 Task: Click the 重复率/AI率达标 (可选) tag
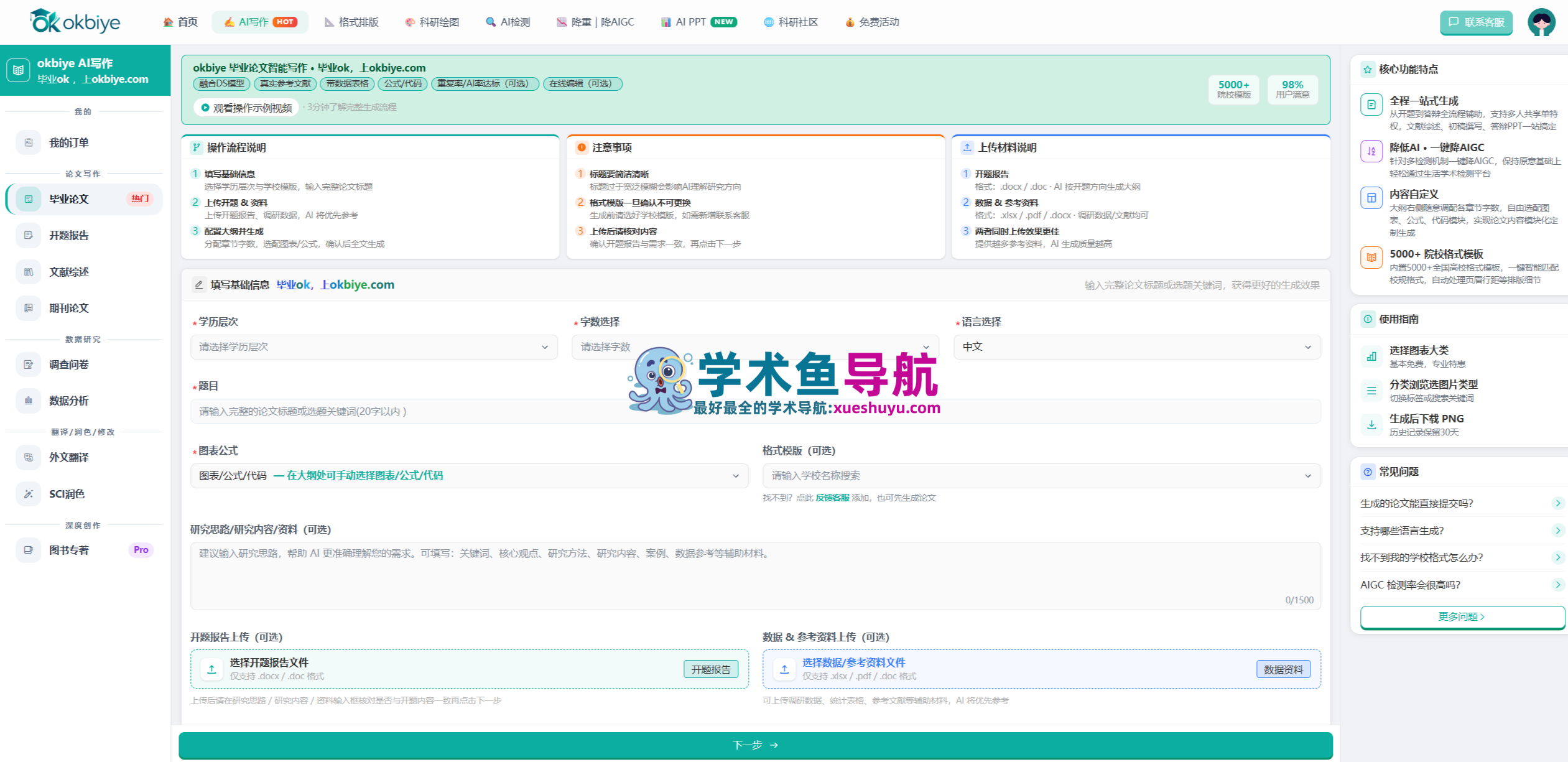pyautogui.click(x=485, y=84)
